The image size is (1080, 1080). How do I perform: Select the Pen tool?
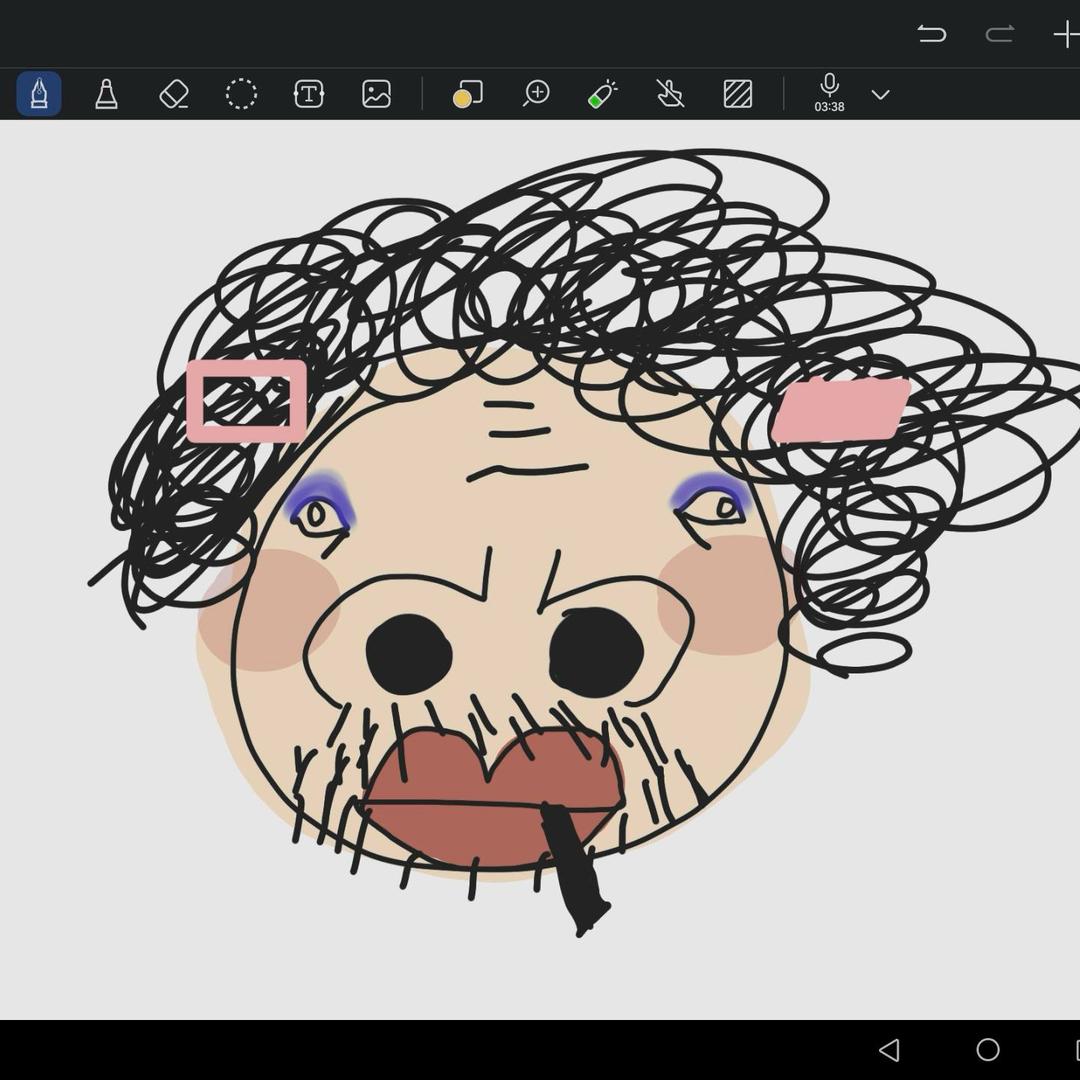click(x=39, y=94)
